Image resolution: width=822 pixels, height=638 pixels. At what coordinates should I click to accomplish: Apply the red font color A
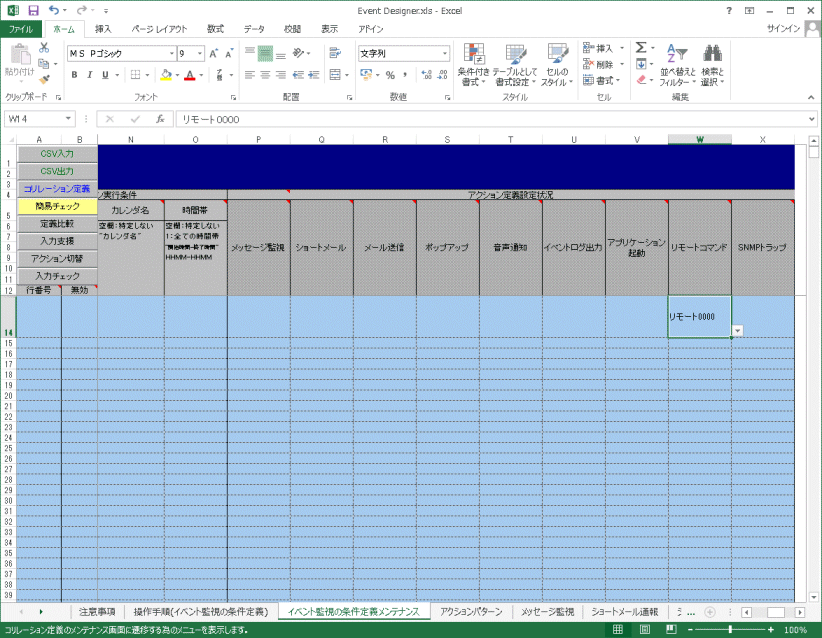[x=190, y=75]
